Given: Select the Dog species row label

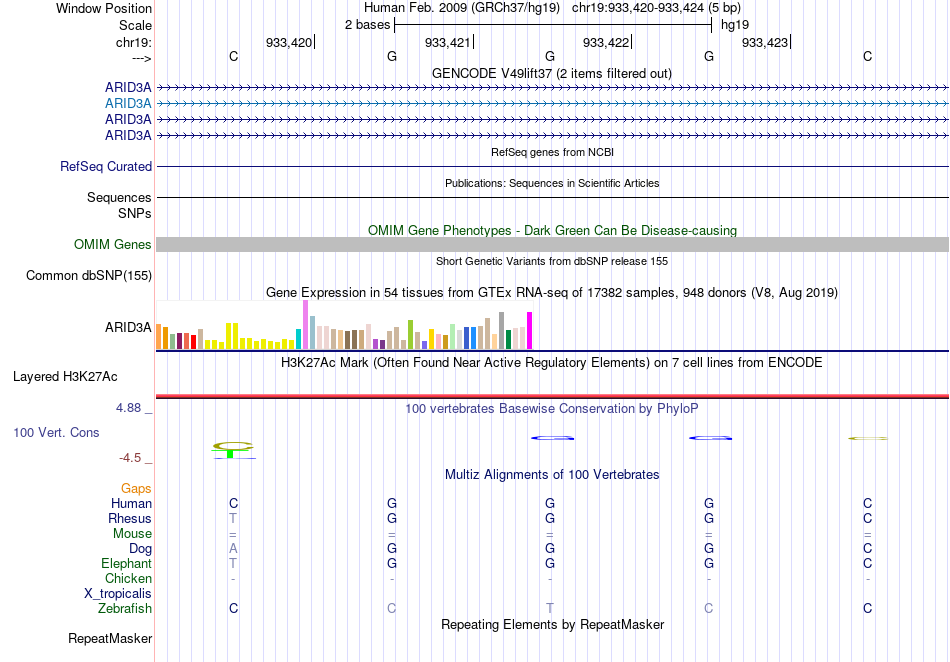Looking at the screenshot, I should click(x=141, y=549).
